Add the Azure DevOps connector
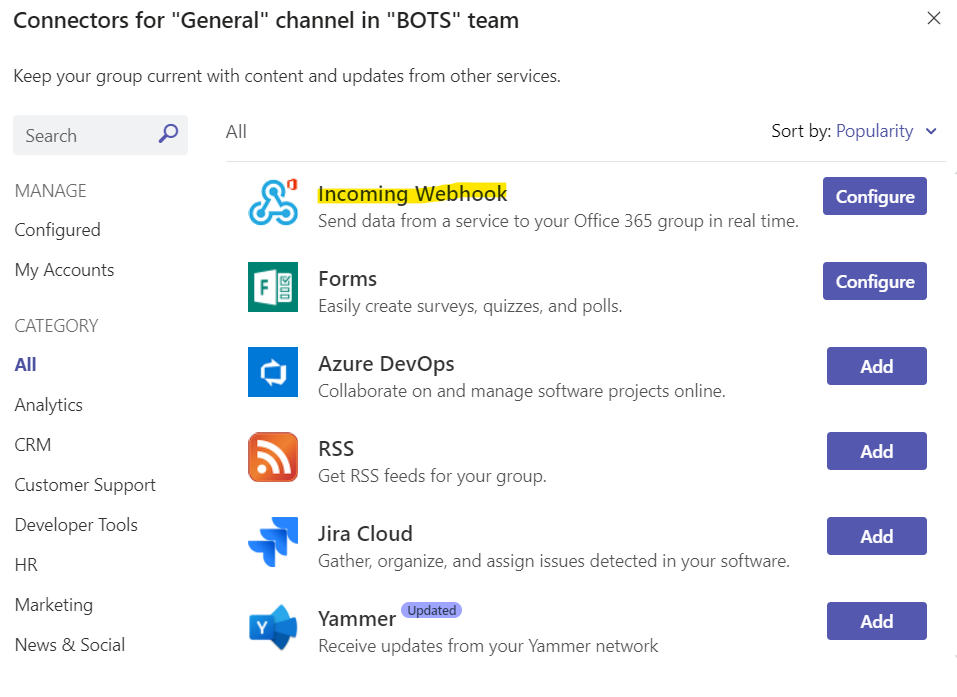Screen dimensions: 957x697 click(876, 366)
